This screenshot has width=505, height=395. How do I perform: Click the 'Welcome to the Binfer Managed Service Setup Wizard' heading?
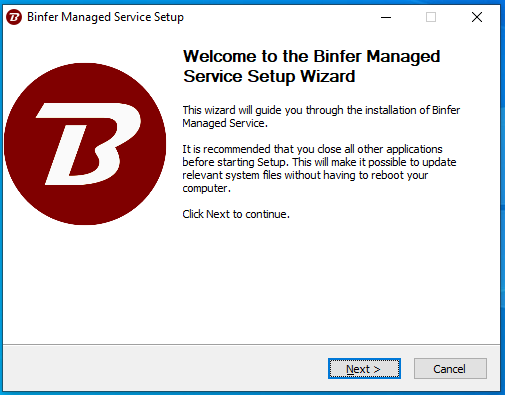coord(312,66)
